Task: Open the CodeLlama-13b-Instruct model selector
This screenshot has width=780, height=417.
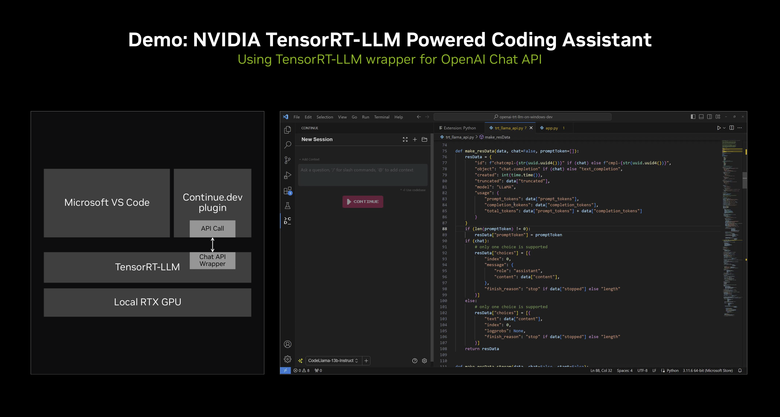Action: (x=333, y=361)
